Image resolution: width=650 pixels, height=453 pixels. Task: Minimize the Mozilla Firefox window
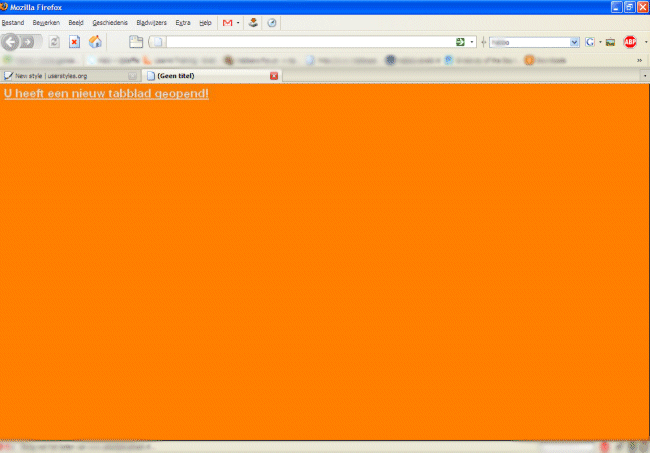(x=616, y=7)
